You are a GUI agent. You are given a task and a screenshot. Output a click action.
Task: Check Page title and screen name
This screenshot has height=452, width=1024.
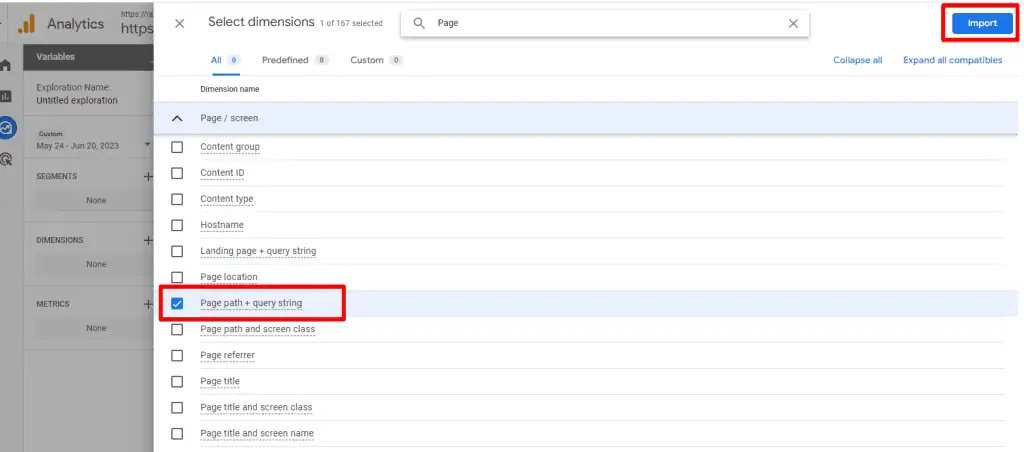coord(177,434)
